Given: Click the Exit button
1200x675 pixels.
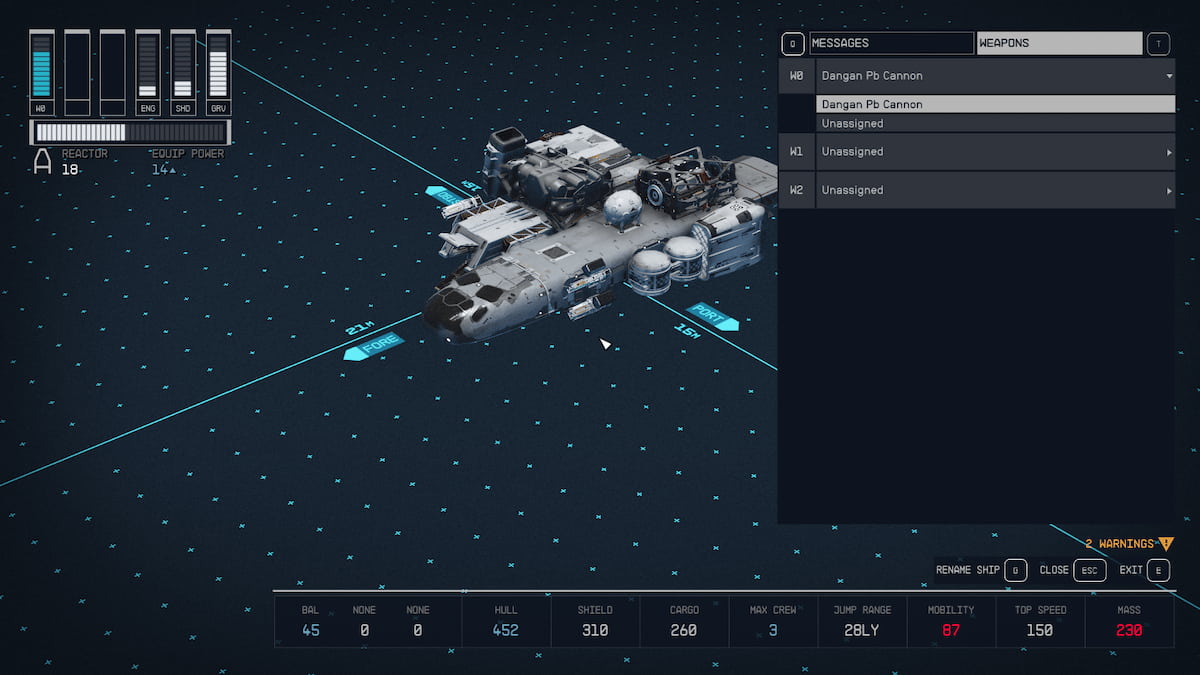Looking at the screenshot, I should pos(1145,570).
